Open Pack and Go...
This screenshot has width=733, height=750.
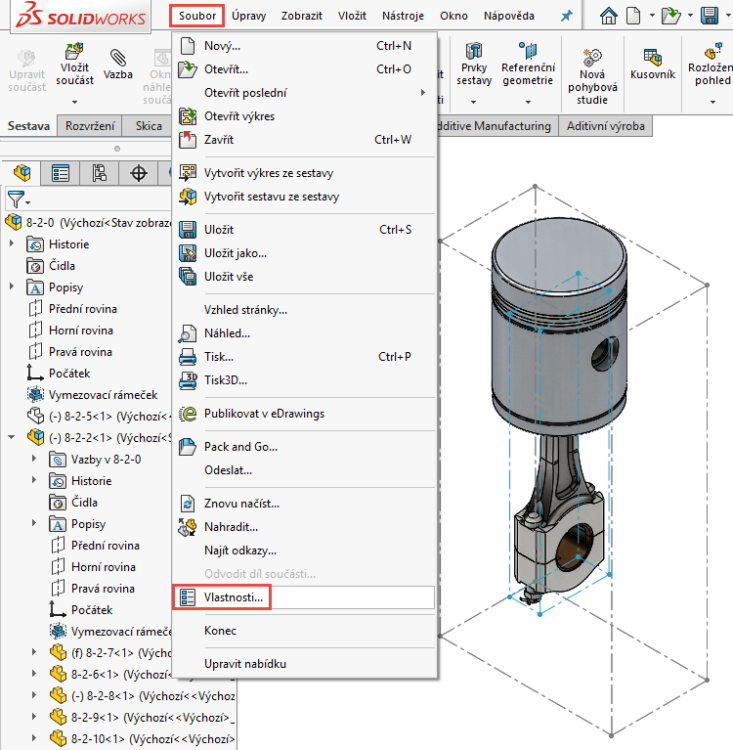click(x=304, y=447)
